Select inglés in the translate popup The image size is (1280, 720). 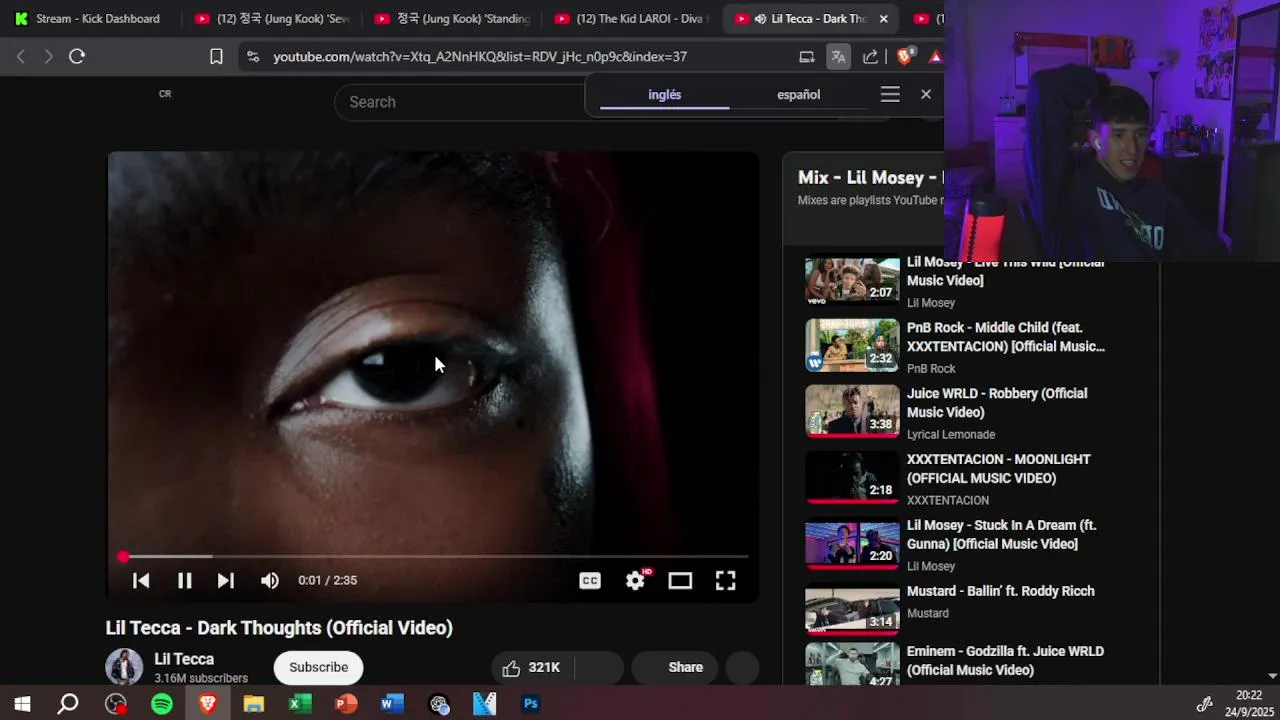pos(664,94)
